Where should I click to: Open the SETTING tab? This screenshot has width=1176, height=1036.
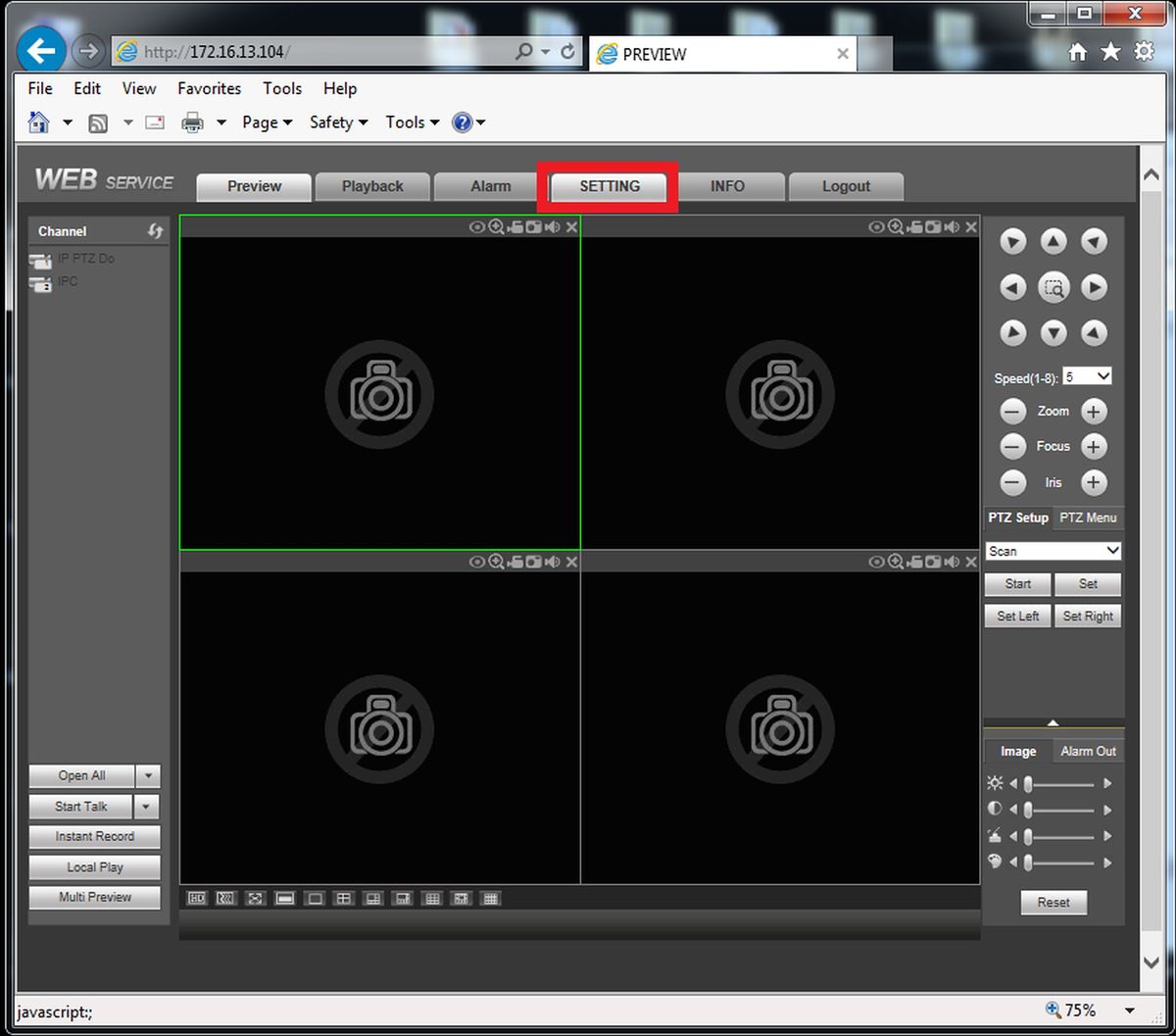pos(610,186)
